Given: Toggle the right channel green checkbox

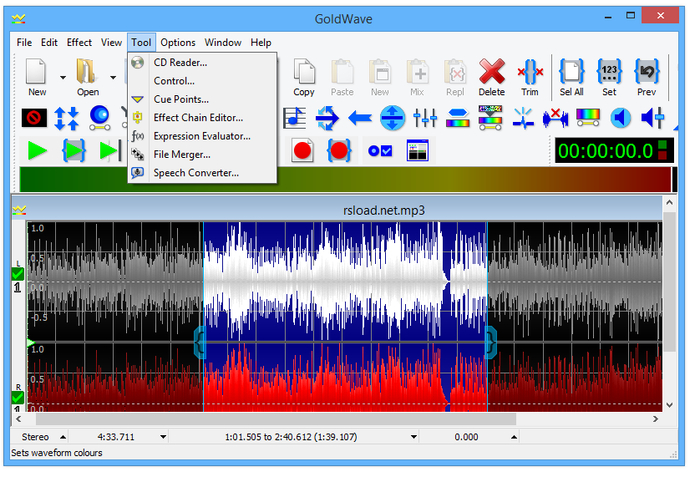Looking at the screenshot, I should (17, 397).
